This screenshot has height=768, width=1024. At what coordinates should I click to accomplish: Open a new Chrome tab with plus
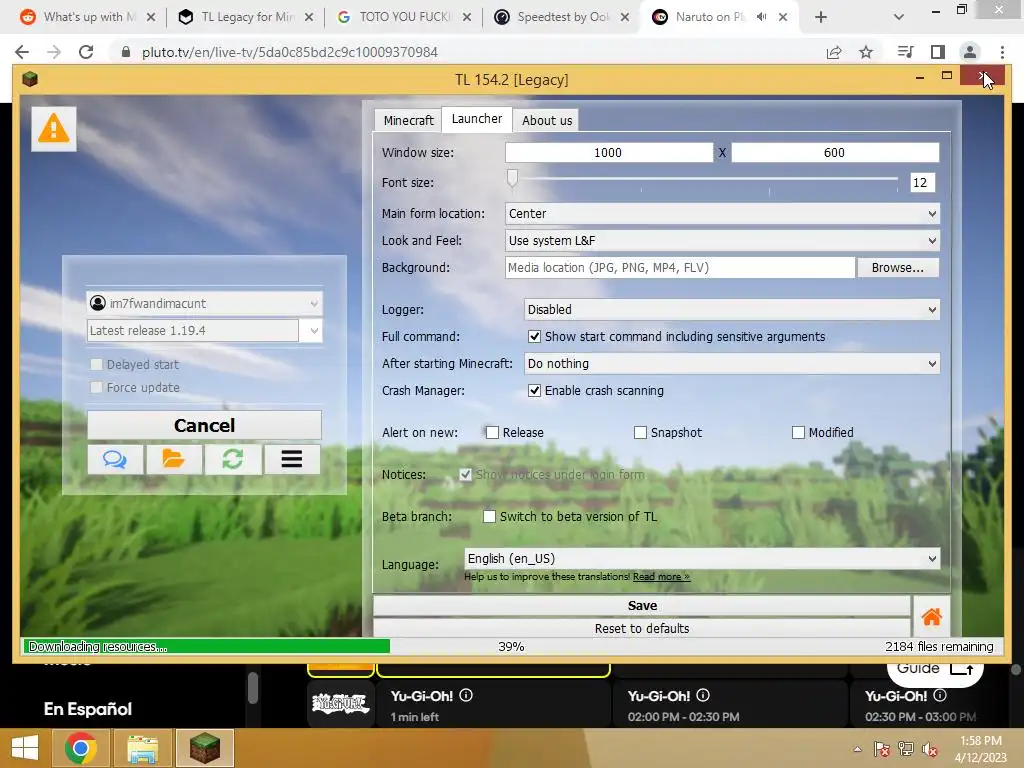tap(821, 18)
